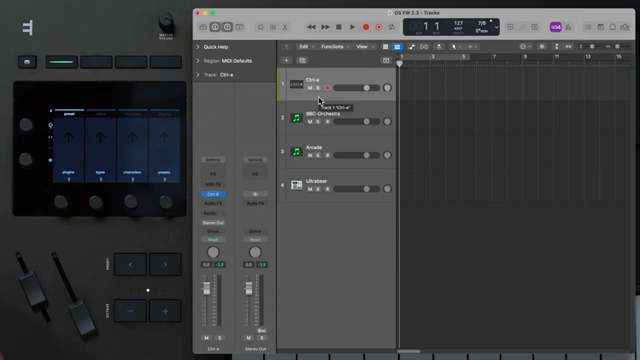Open the Snap mode dropdown
Viewport: 640px width, 360px height.
[x=525, y=47]
